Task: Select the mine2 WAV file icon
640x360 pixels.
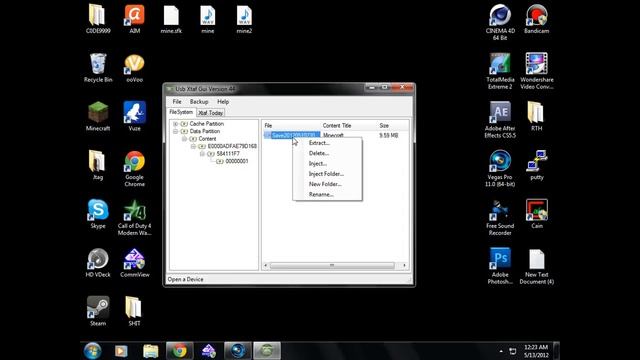Action: coord(244,18)
